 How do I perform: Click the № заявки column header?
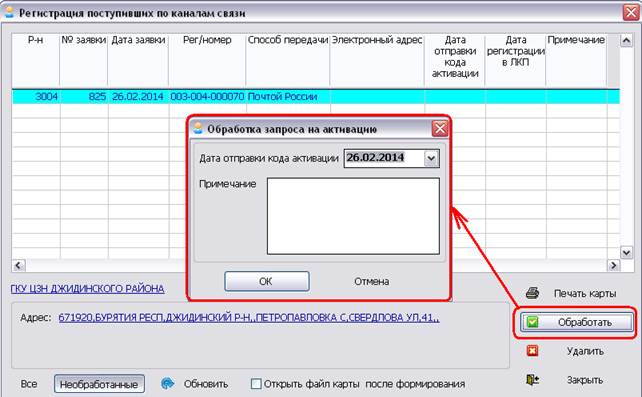point(84,61)
